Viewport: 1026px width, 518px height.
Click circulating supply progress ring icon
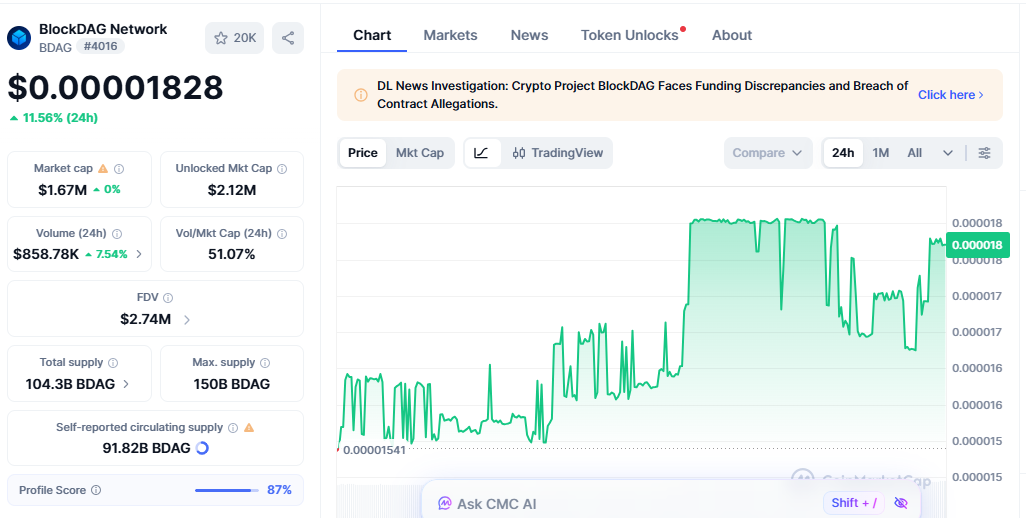coord(202,448)
